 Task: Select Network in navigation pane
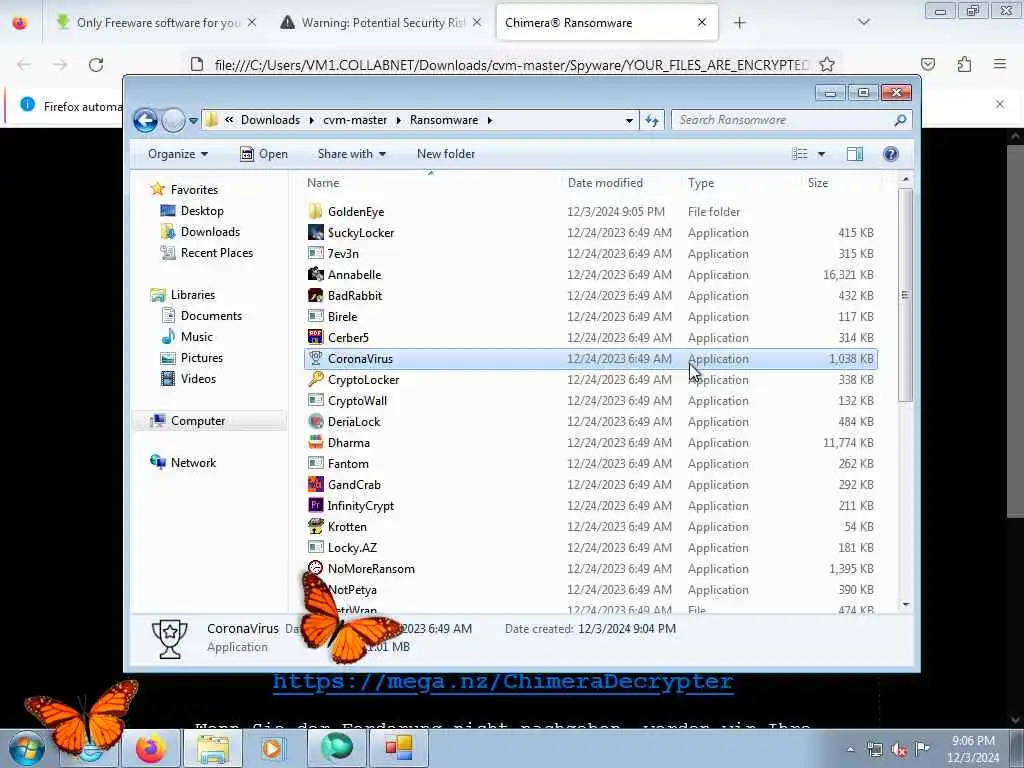pos(183,462)
